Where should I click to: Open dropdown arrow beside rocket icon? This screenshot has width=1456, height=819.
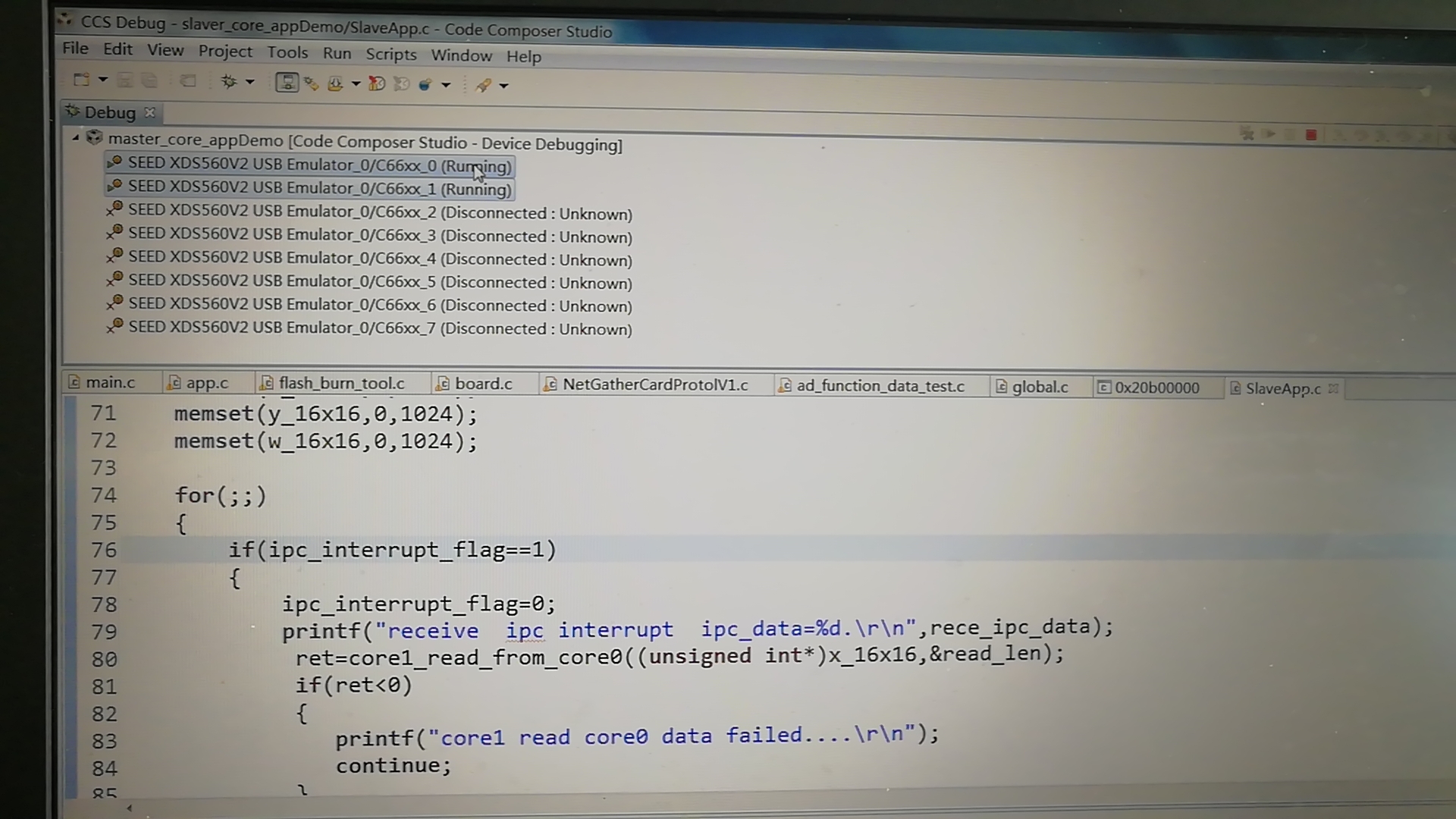coord(504,86)
